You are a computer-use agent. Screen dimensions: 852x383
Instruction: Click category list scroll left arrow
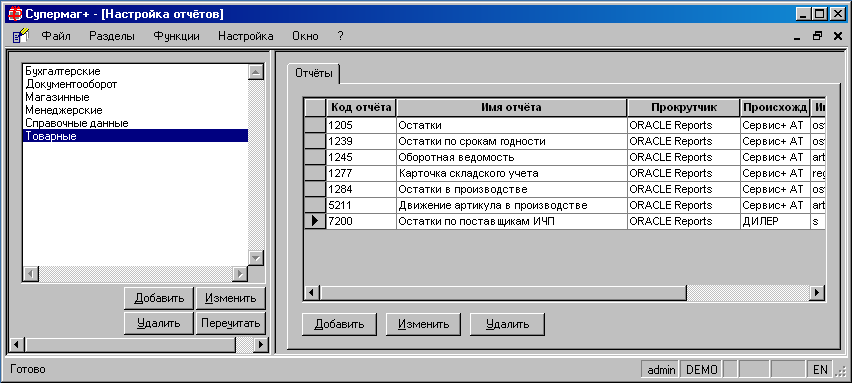coord(30,273)
